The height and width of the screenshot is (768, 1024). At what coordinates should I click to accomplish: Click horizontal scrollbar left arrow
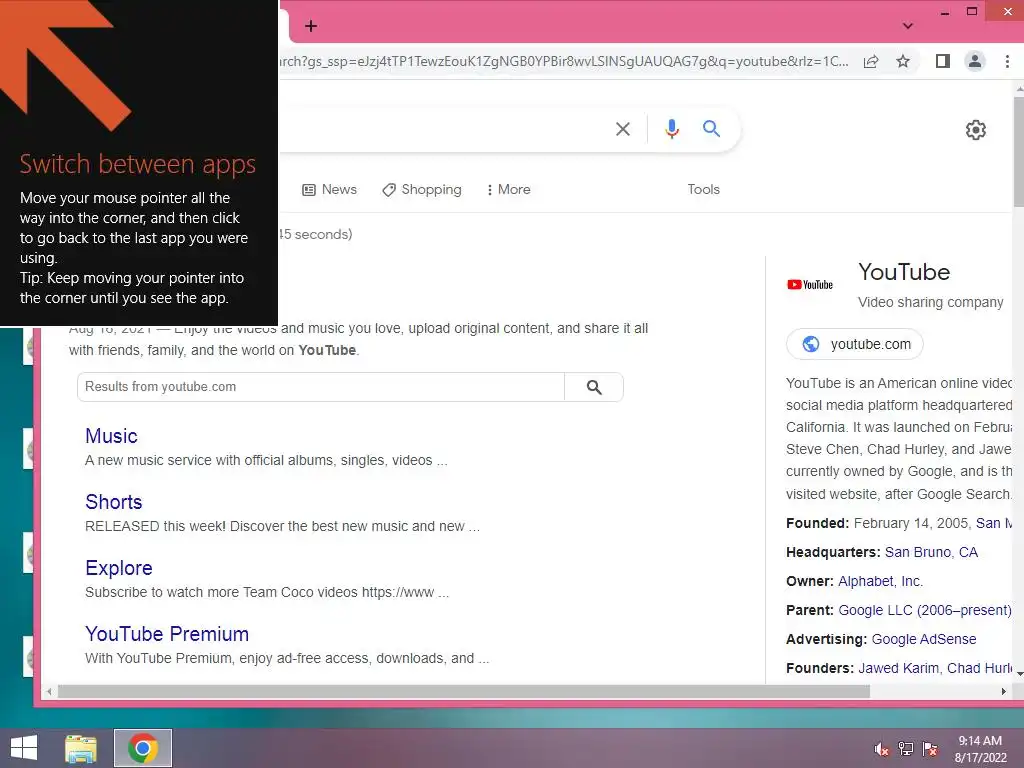[50, 691]
